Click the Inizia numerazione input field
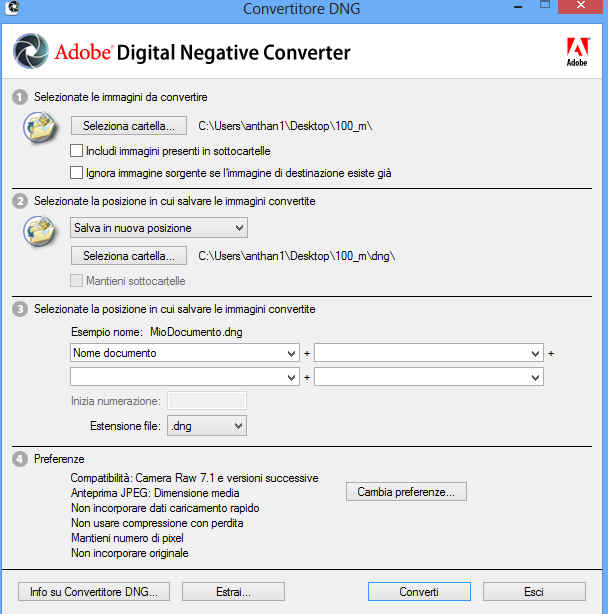The height and width of the screenshot is (614, 608). 207,401
